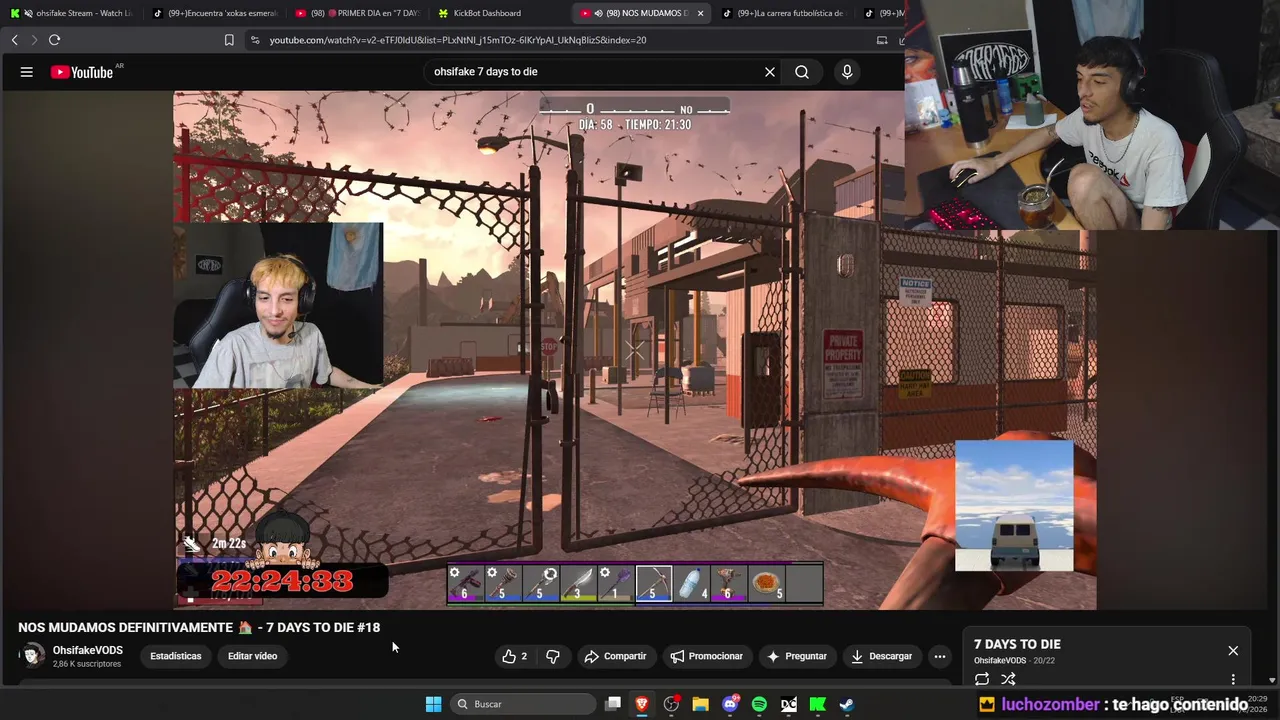This screenshot has height=720, width=1280.
Task: Switch to the PRIMER DIA en 7 DAYS tab
Action: (x=358, y=13)
